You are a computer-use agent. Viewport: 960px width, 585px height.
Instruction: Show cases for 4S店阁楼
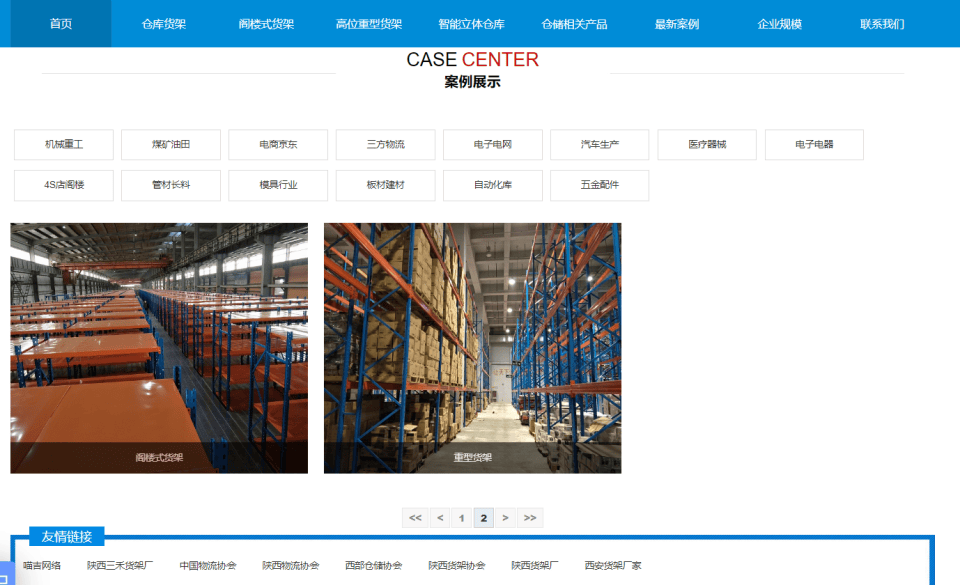coord(64,185)
